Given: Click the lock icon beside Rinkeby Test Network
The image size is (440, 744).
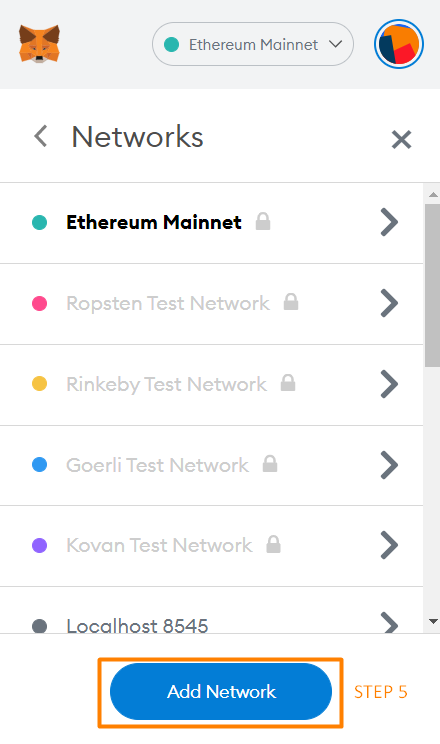Looking at the screenshot, I should click(x=288, y=382).
